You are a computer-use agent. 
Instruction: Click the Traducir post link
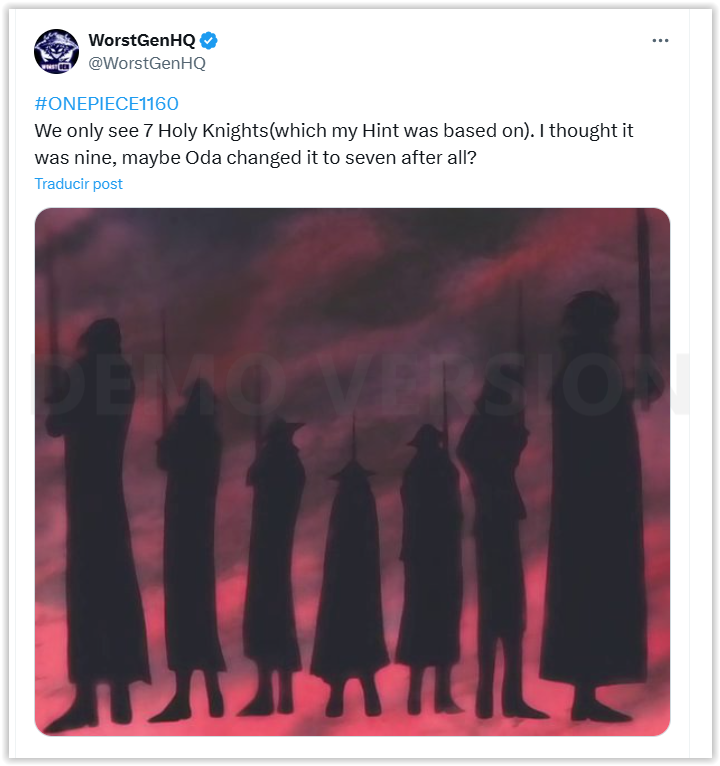pos(79,184)
